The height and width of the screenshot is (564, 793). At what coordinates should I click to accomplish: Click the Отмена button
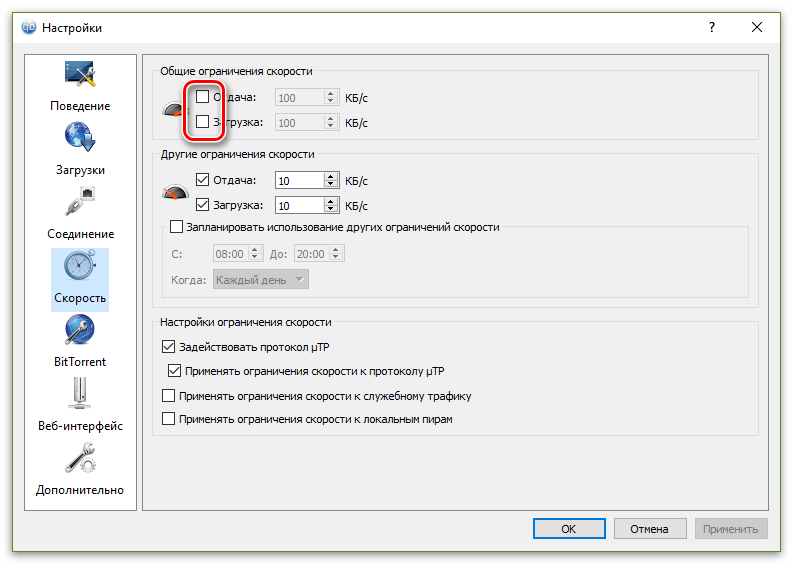[x=650, y=529]
